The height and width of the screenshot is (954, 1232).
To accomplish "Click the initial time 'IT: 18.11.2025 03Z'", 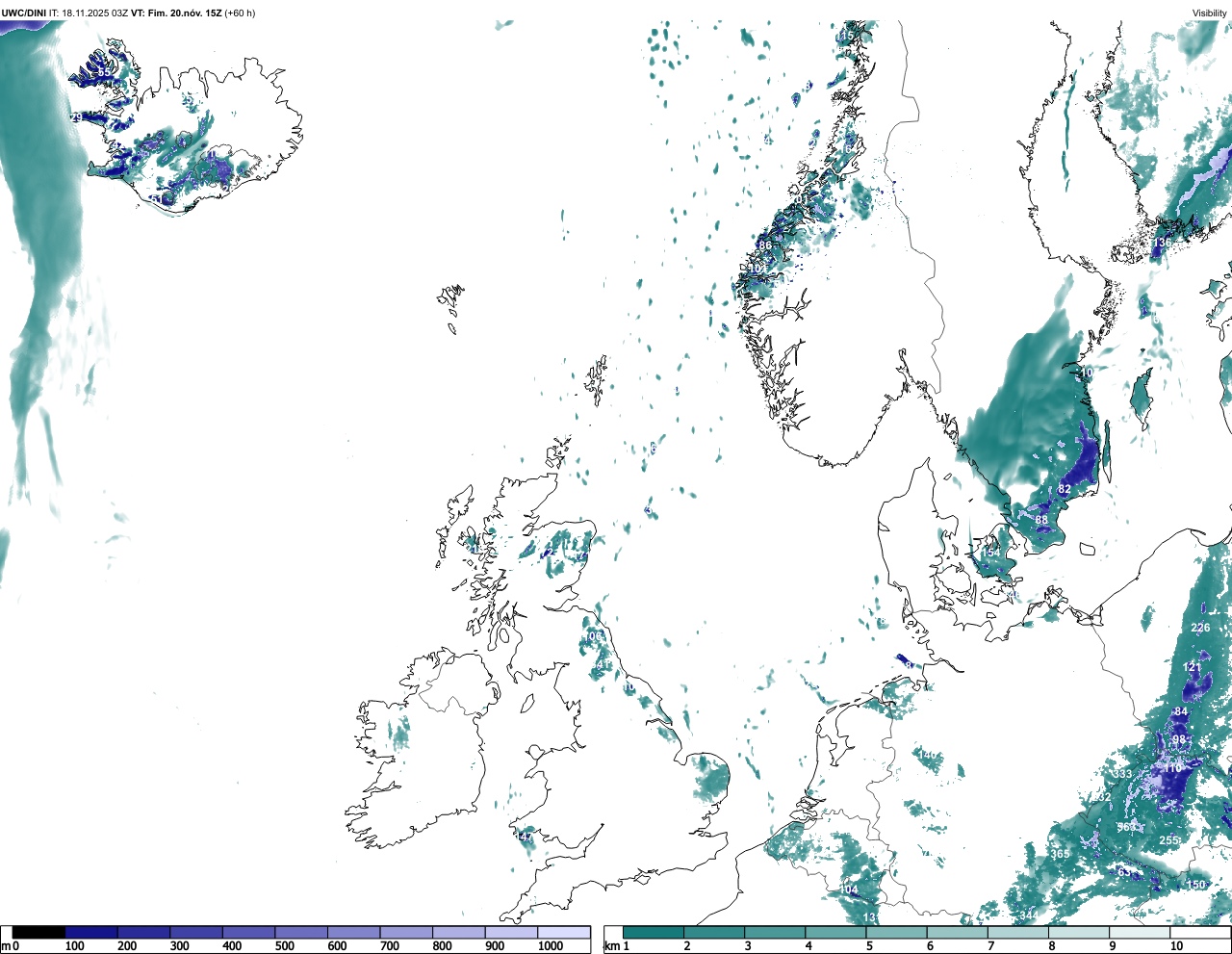I will pyautogui.click(x=89, y=13).
